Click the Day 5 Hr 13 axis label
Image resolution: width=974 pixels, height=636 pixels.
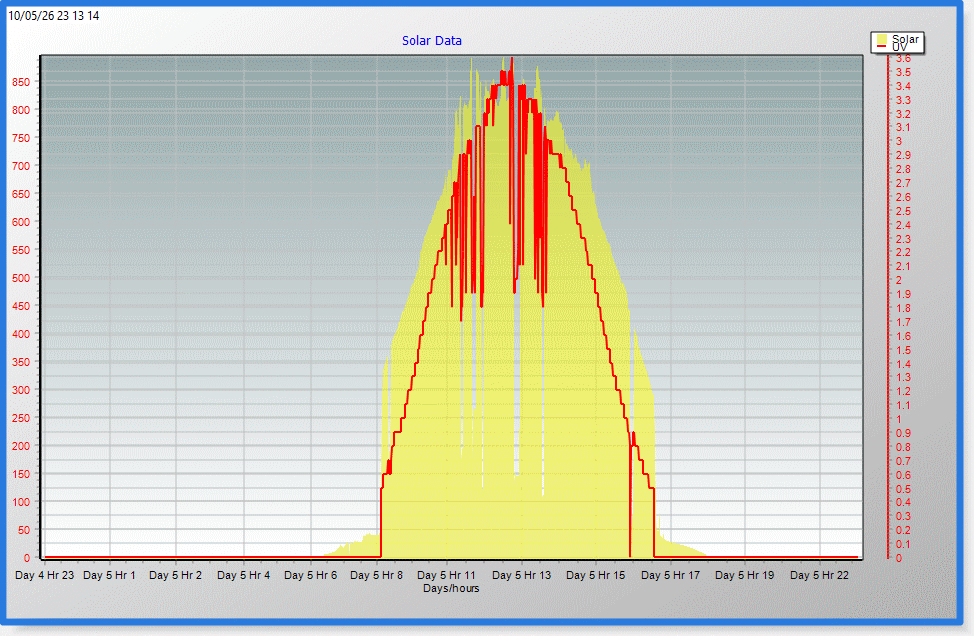pos(521,575)
